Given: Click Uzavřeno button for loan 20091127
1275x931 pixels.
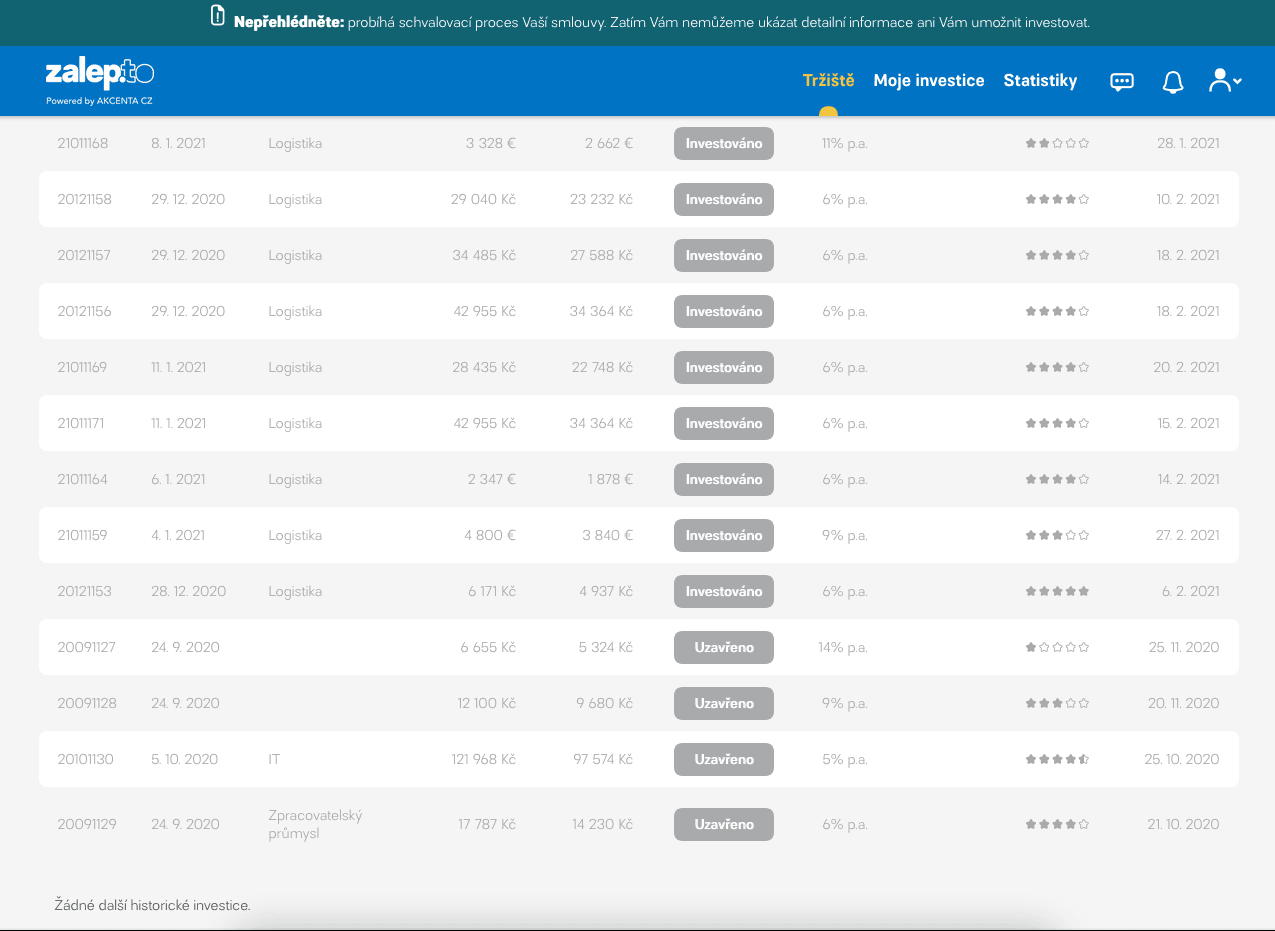Looking at the screenshot, I should pos(724,647).
